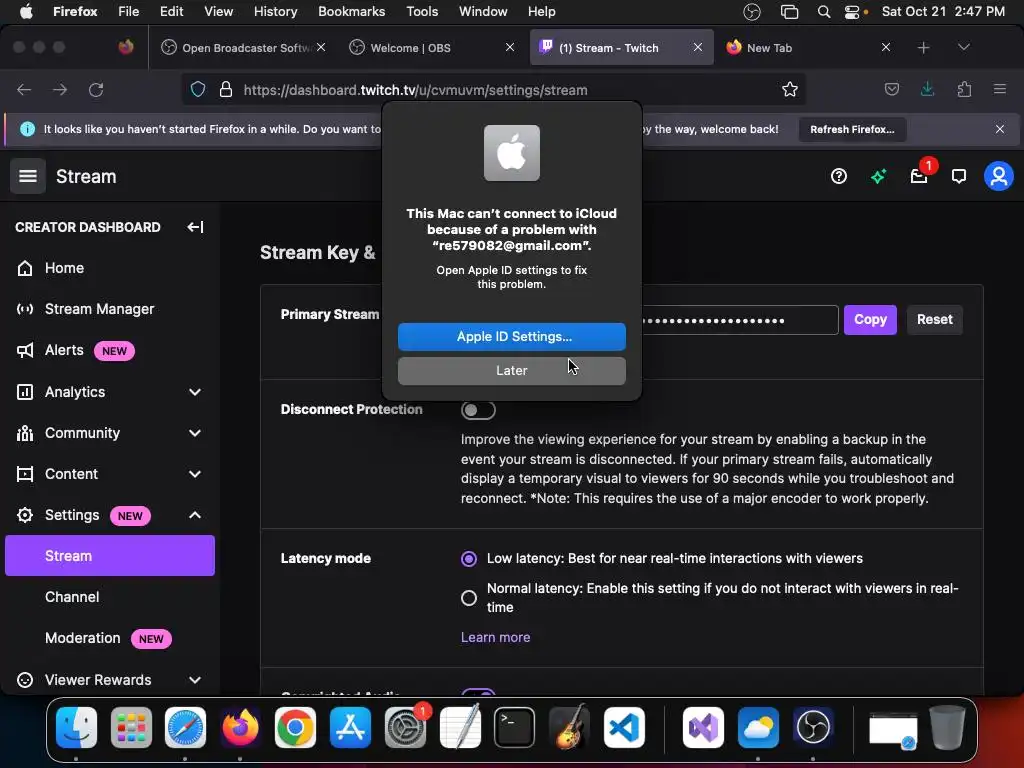Open Visual Studio Code from Dock
Viewport: 1024px width, 768px height.
tap(624, 727)
